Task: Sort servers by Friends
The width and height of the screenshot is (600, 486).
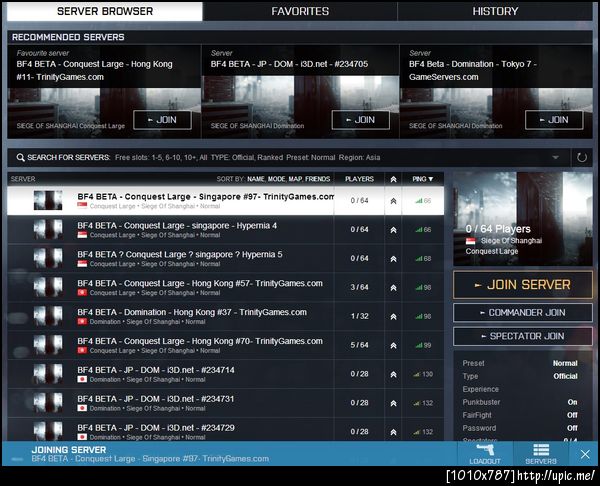Action: pos(318,179)
